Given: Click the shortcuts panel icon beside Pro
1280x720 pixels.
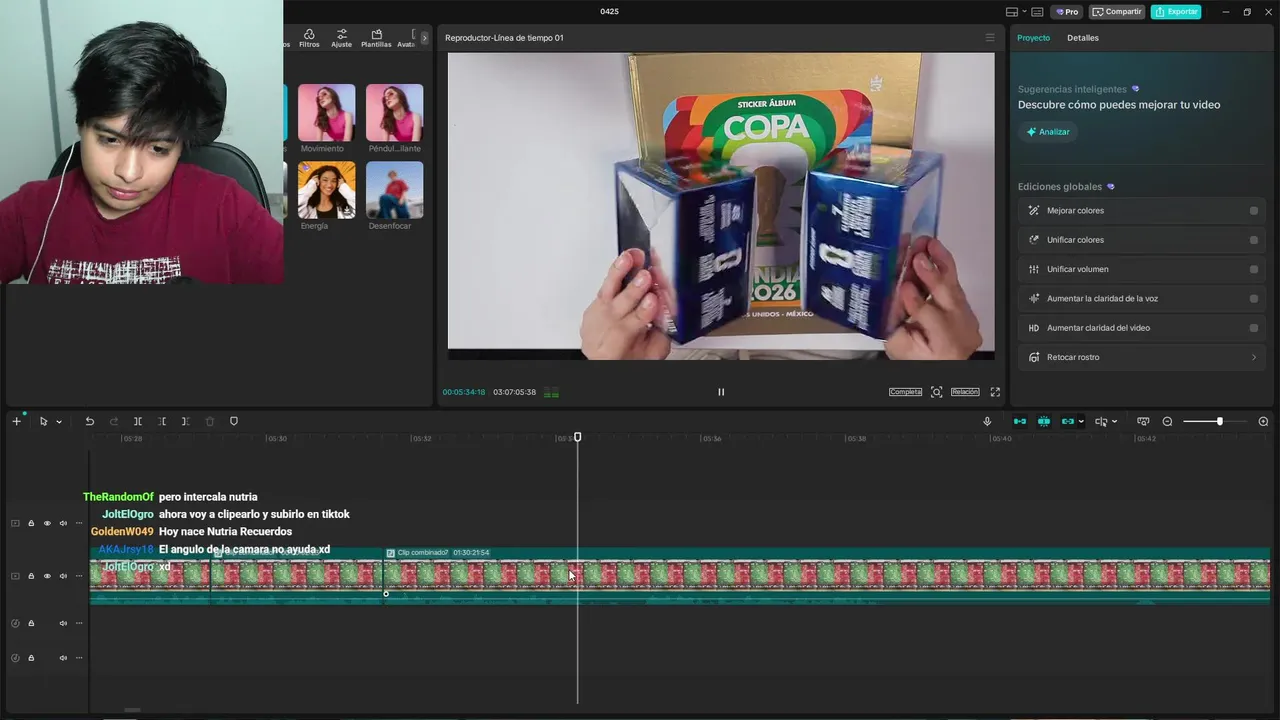Looking at the screenshot, I should coord(1037,12).
